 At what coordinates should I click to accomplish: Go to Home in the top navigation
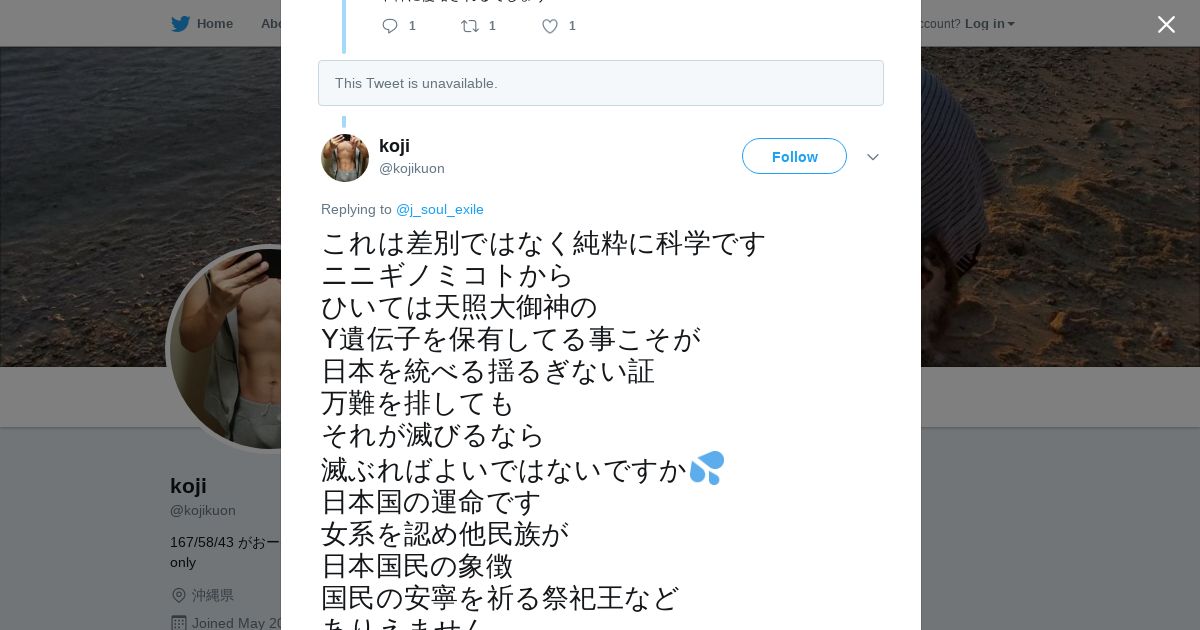tap(214, 24)
